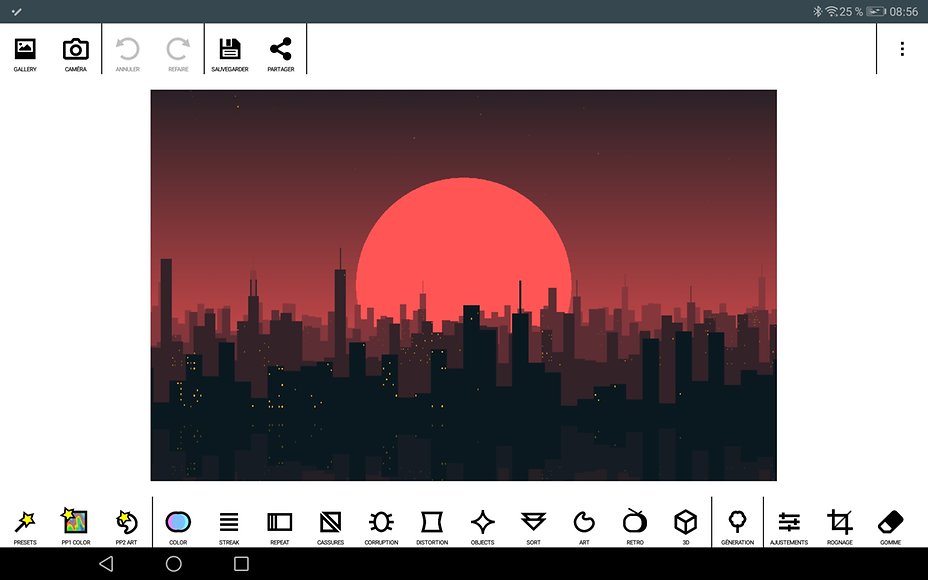This screenshot has width=928, height=580.
Task: Tap the Android back navigation button
Action: 106,563
